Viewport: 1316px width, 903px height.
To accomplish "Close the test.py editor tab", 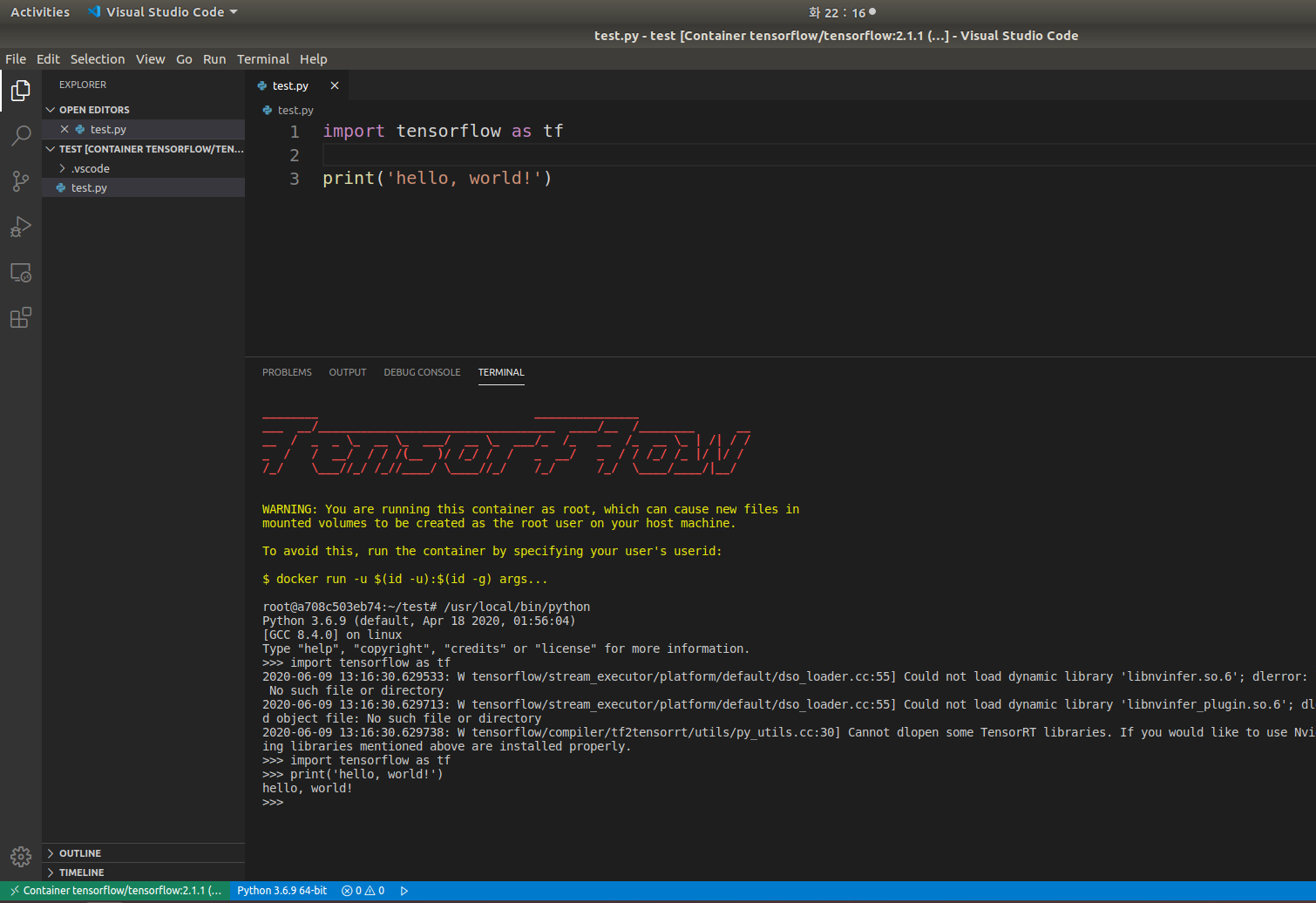I will click(x=335, y=85).
